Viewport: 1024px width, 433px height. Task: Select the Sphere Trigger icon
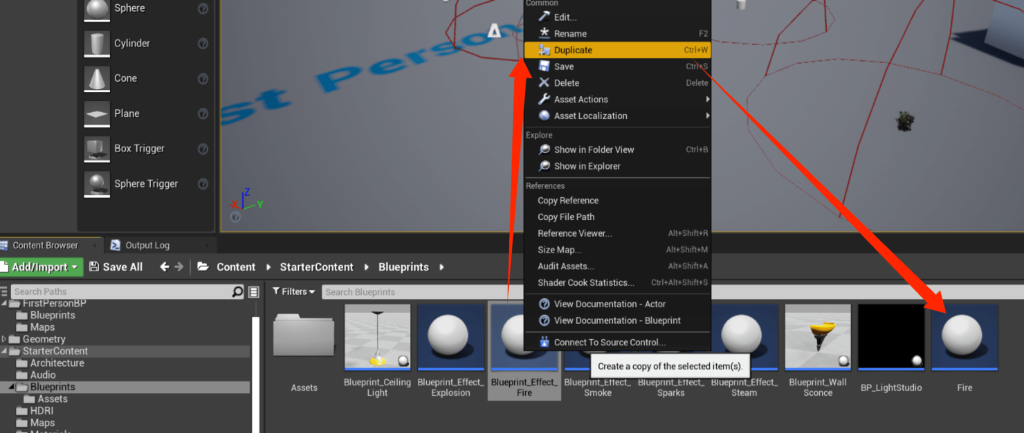97,184
